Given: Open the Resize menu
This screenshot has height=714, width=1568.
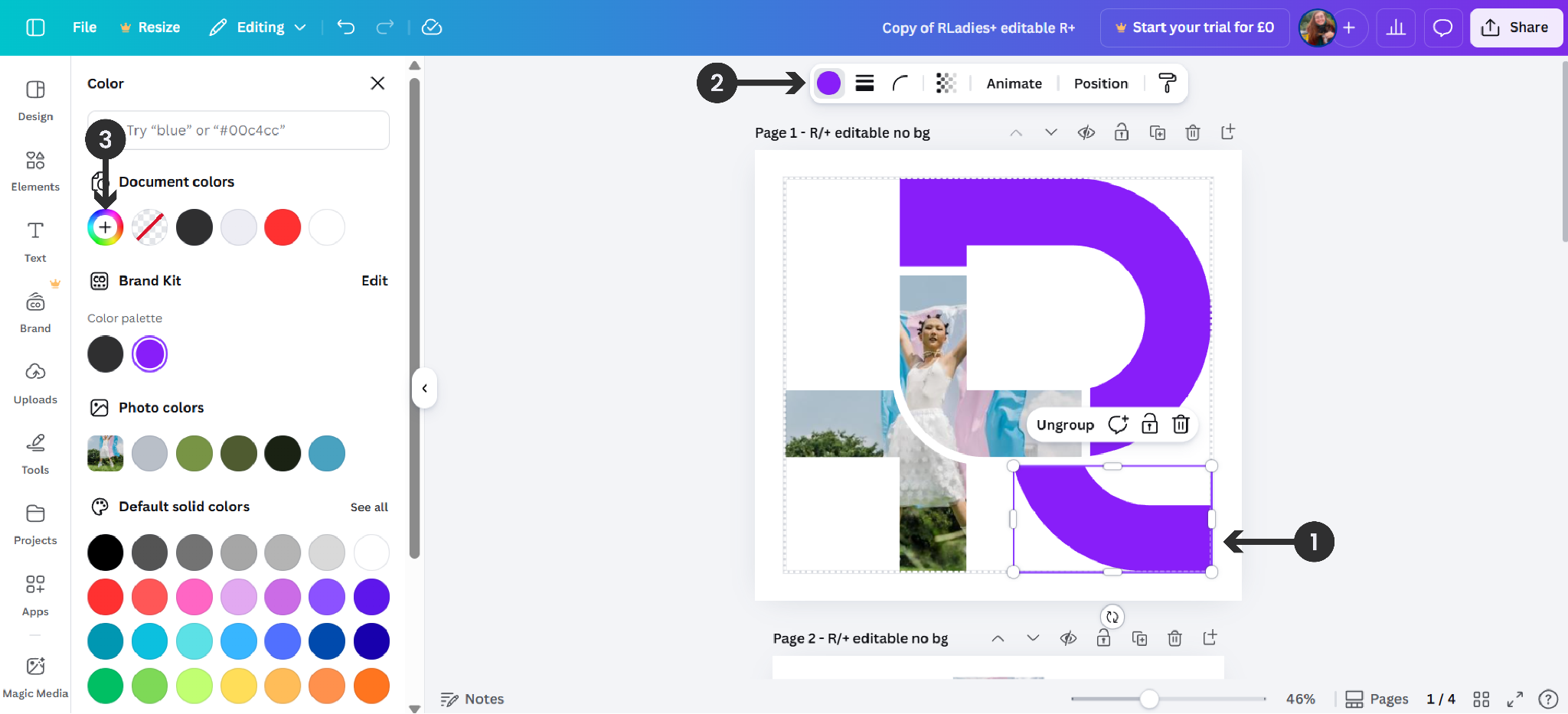Looking at the screenshot, I should click(150, 28).
